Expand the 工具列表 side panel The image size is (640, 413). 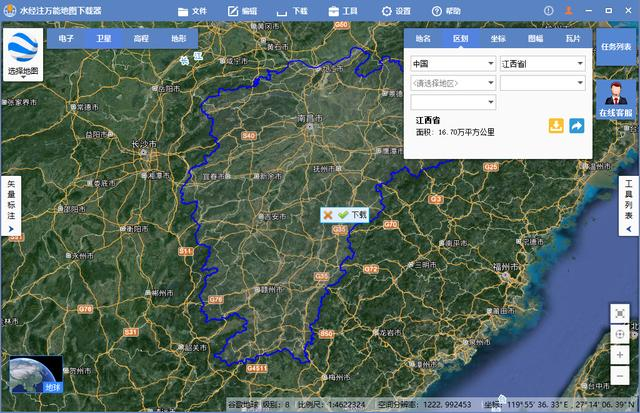pos(629,206)
